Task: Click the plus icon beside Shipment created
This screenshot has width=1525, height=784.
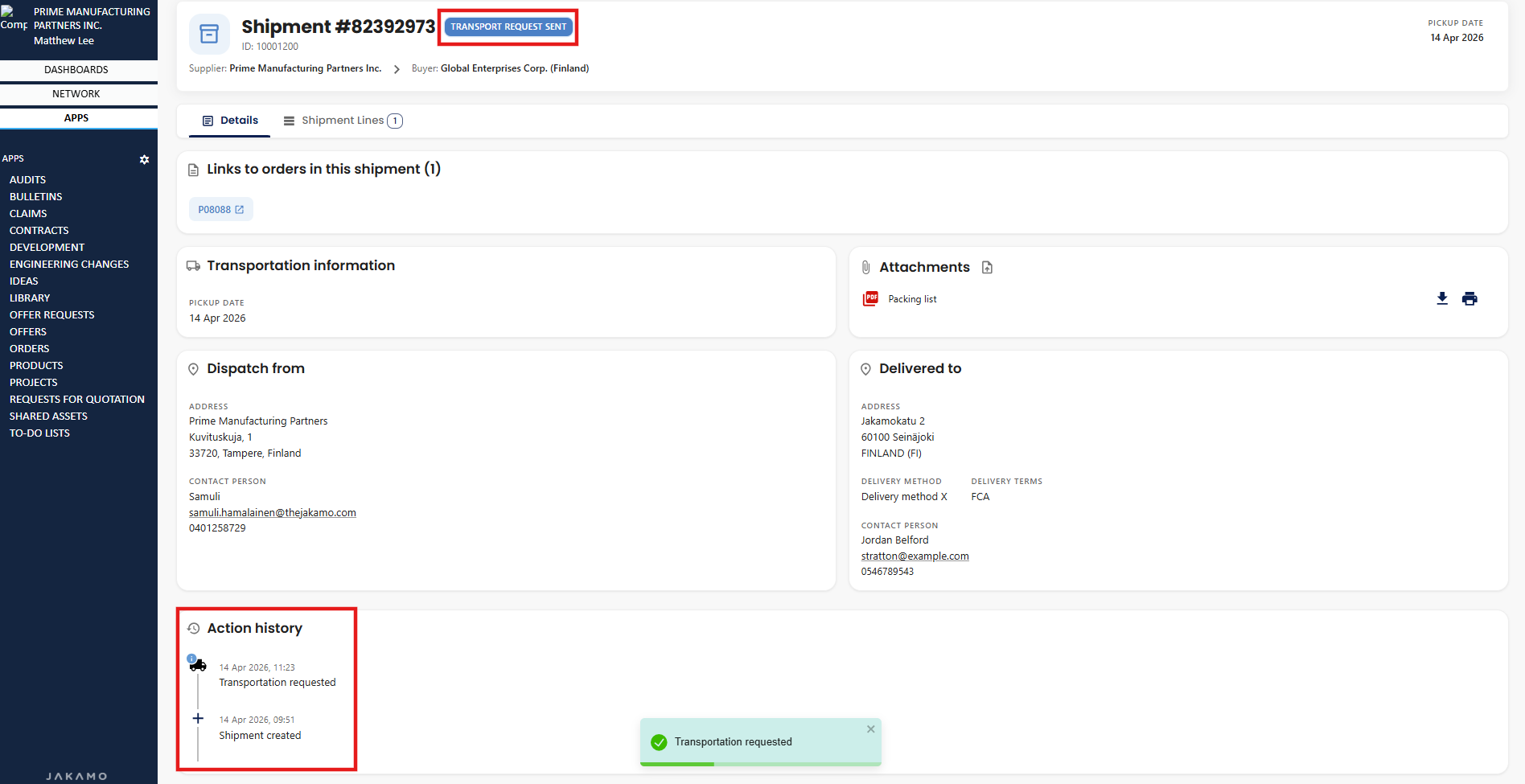Action: [198, 719]
